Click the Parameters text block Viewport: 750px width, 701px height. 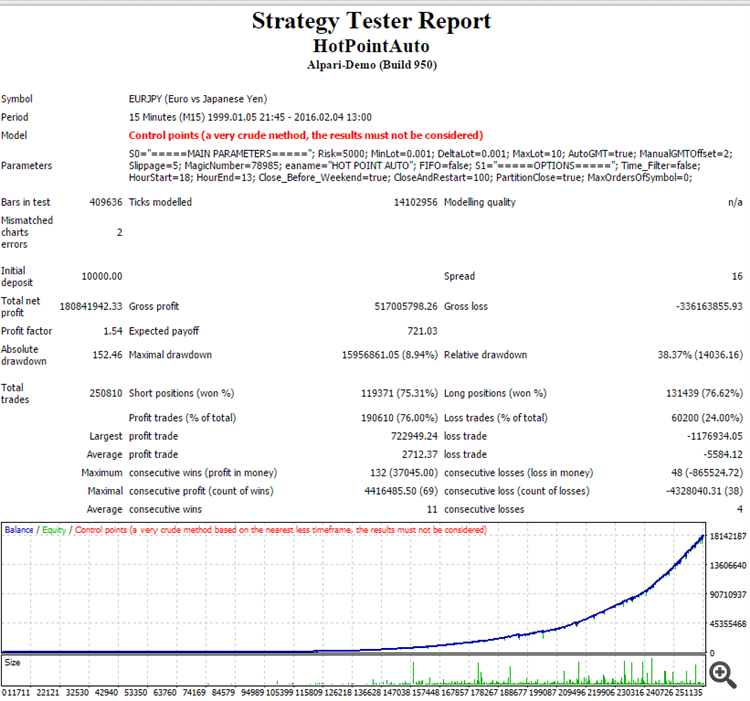click(430, 165)
